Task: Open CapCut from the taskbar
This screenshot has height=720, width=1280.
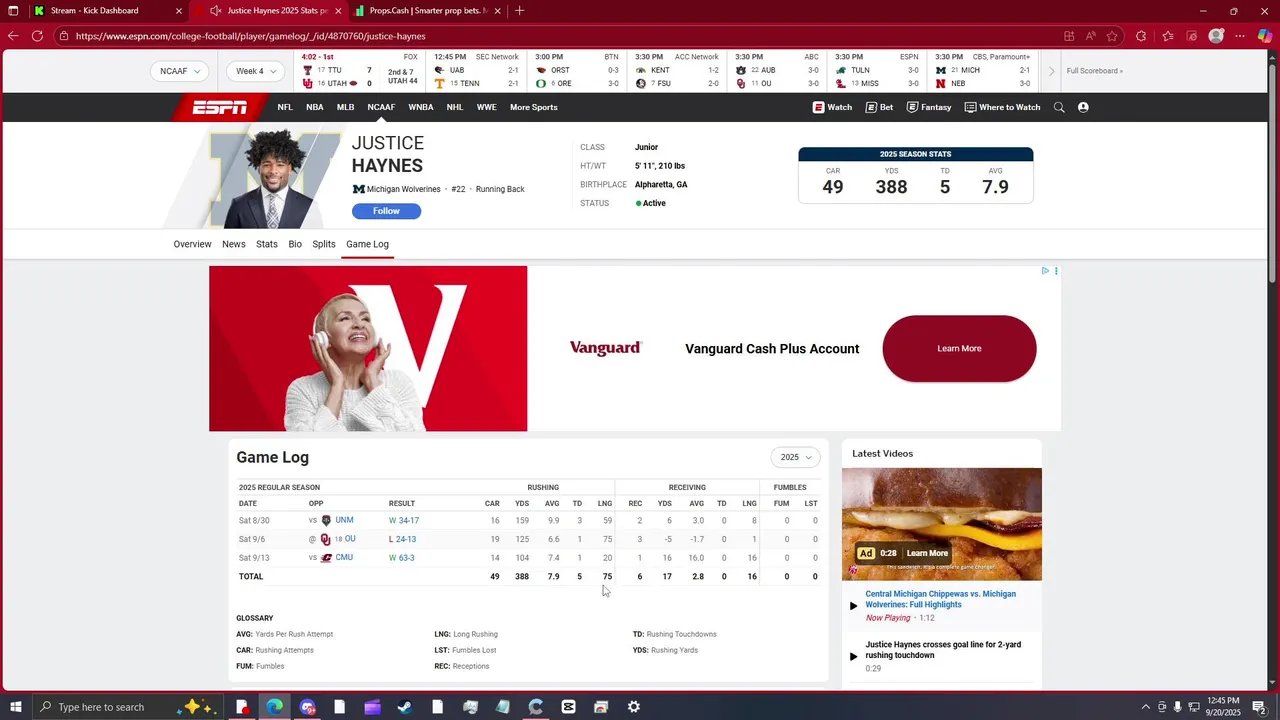Action: [568, 707]
